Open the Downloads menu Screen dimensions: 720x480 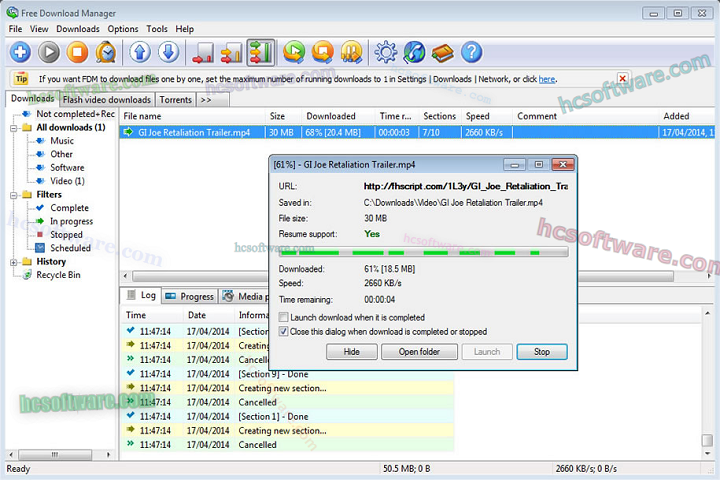[78, 29]
